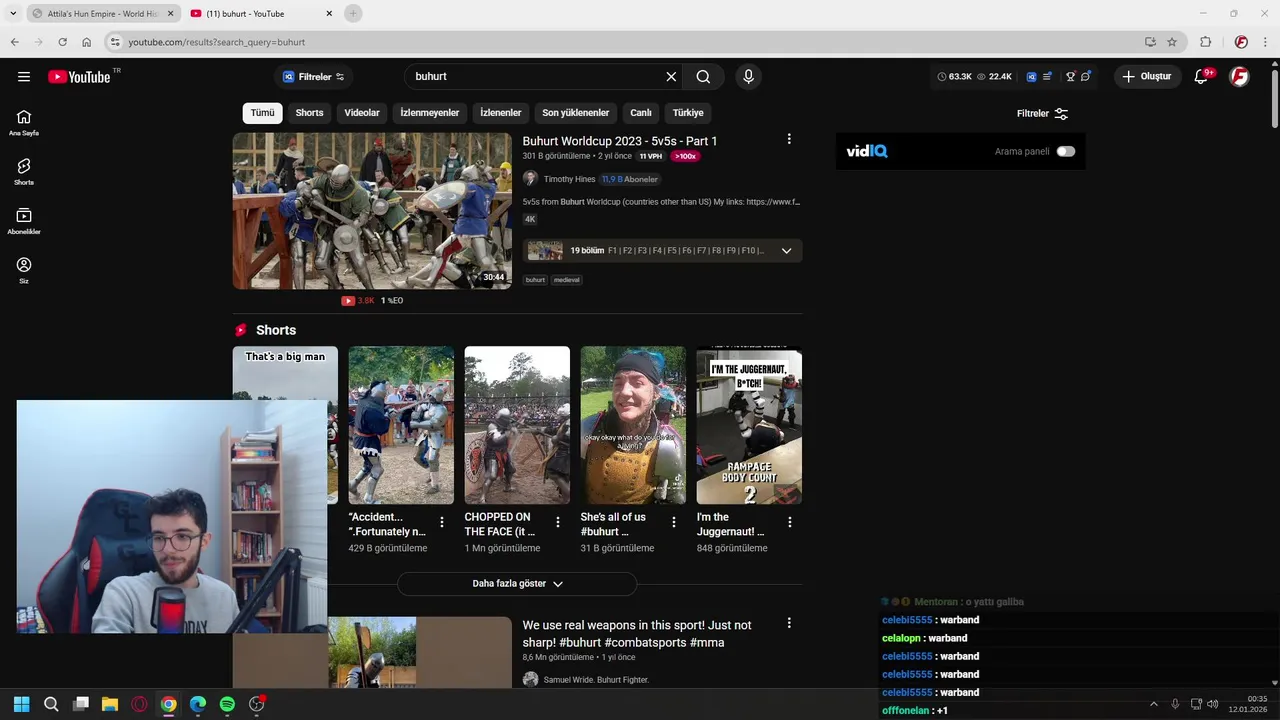Open the notifications bell
1280x720 pixels.
(x=1202, y=77)
